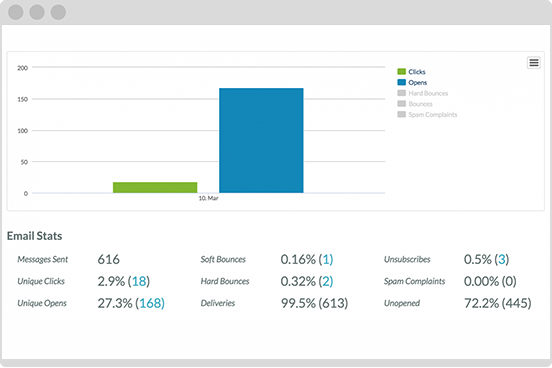Select the green Clicks bar
Viewport: 552px width, 368px height.
pos(155,187)
